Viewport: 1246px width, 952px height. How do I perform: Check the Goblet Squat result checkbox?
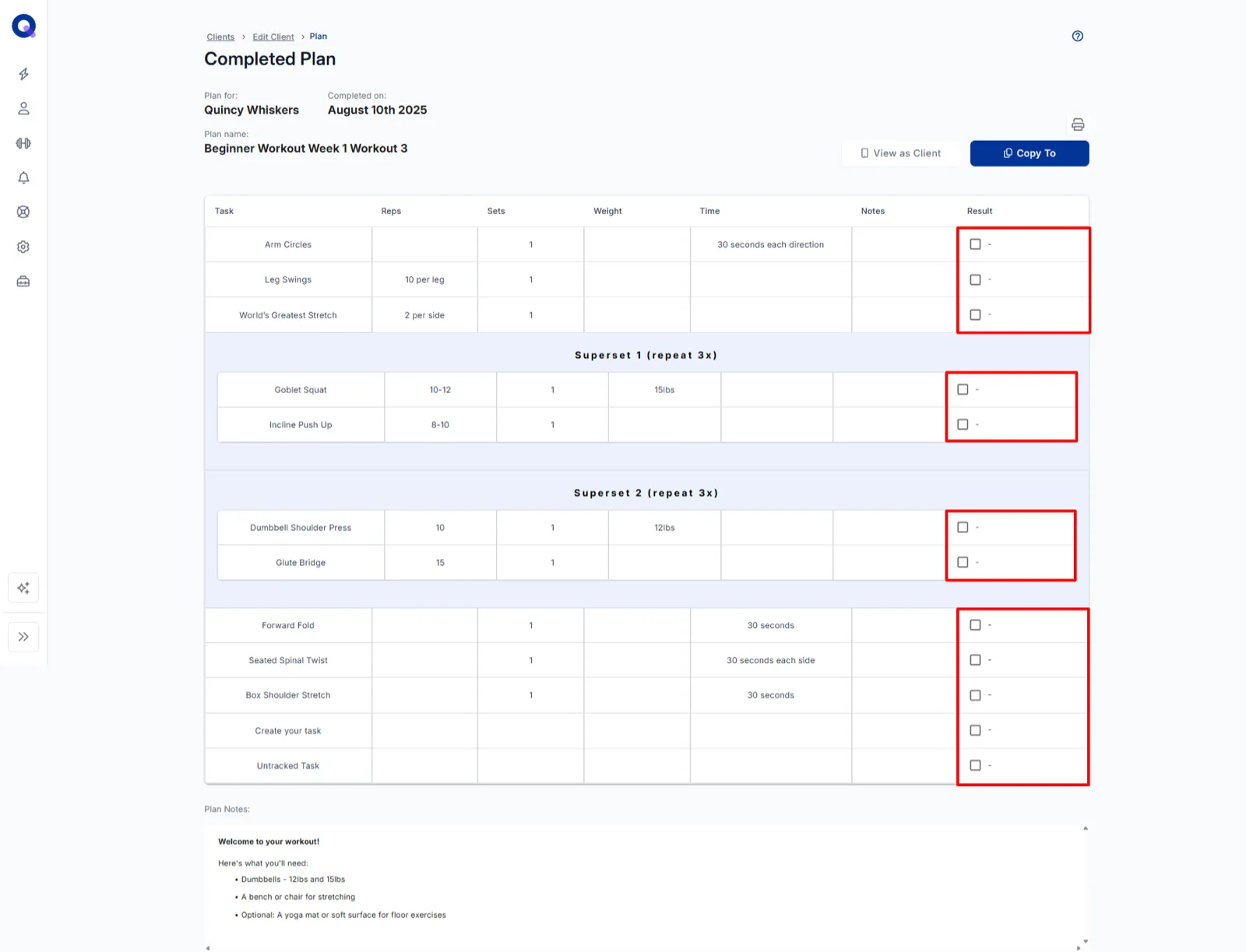(x=963, y=389)
